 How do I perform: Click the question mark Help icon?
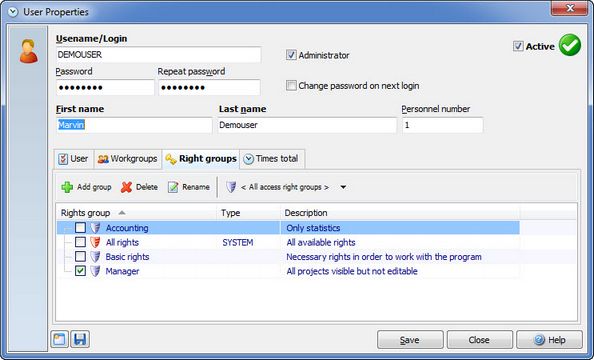click(x=539, y=340)
